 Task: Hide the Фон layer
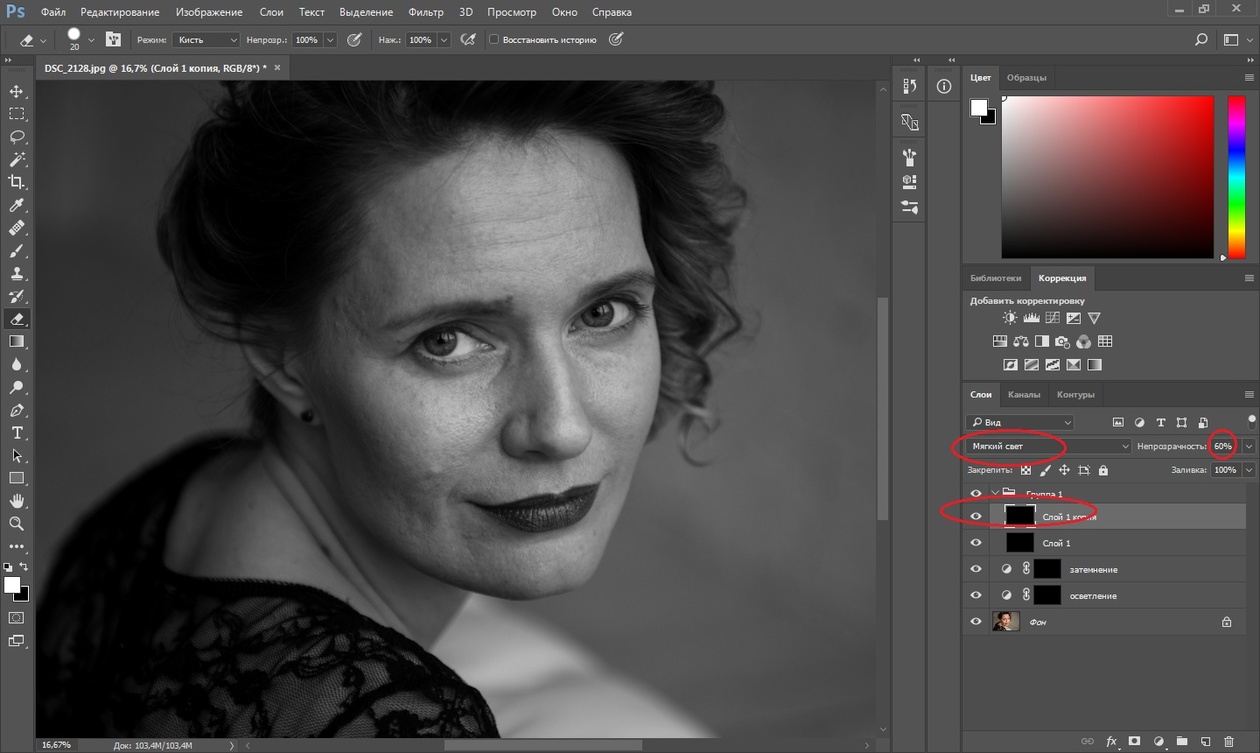(x=976, y=622)
